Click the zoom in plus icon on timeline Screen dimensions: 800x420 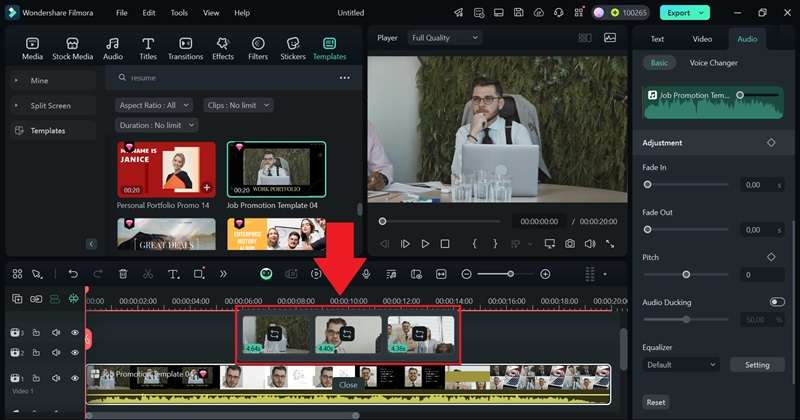point(545,274)
